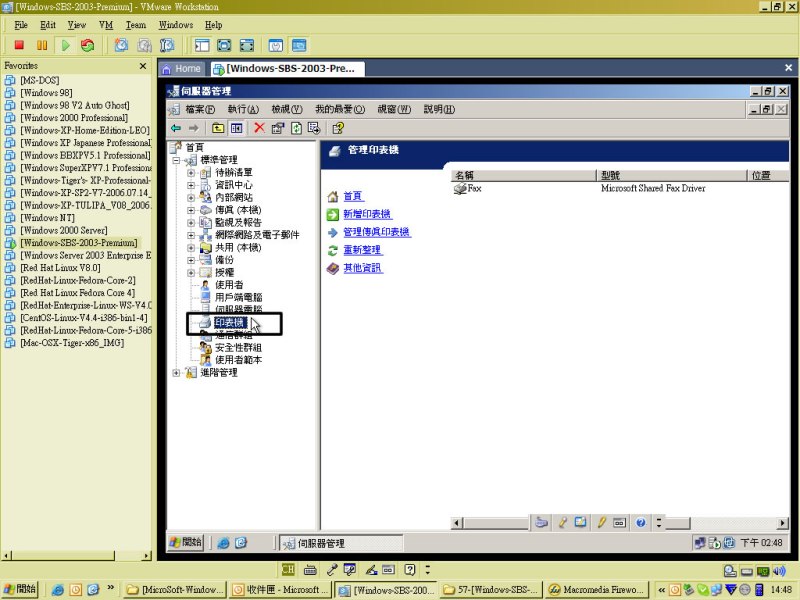Screen dimensions: 800x600
Task: Expand the 待辦清單 tree node
Action: coord(191,172)
